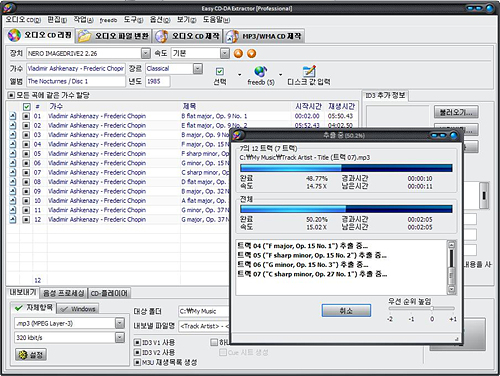
Task: Click the 년도 1985 year field
Action: click(158, 81)
